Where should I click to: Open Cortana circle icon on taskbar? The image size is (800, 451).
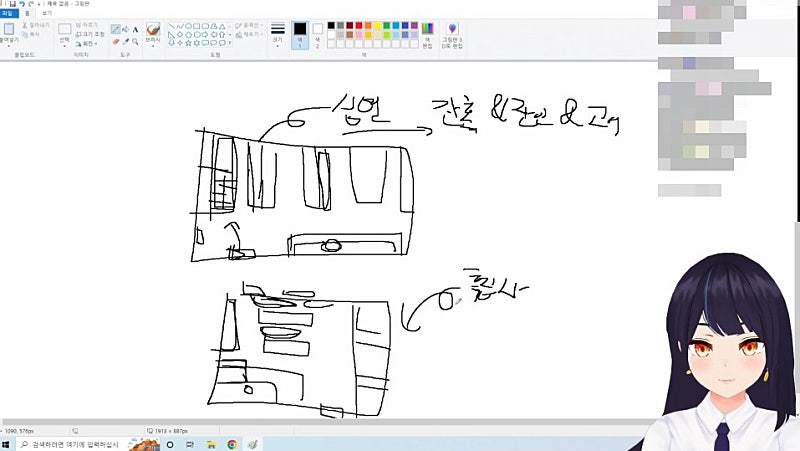(170, 445)
